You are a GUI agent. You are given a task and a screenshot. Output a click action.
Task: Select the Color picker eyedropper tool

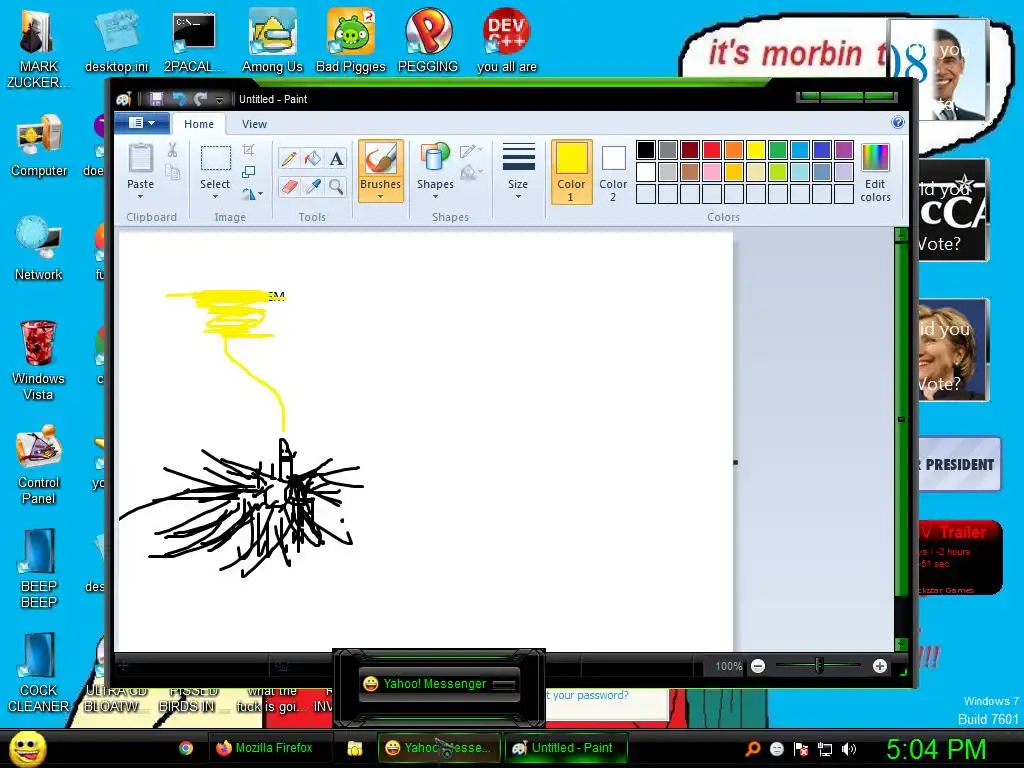point(312,187)
